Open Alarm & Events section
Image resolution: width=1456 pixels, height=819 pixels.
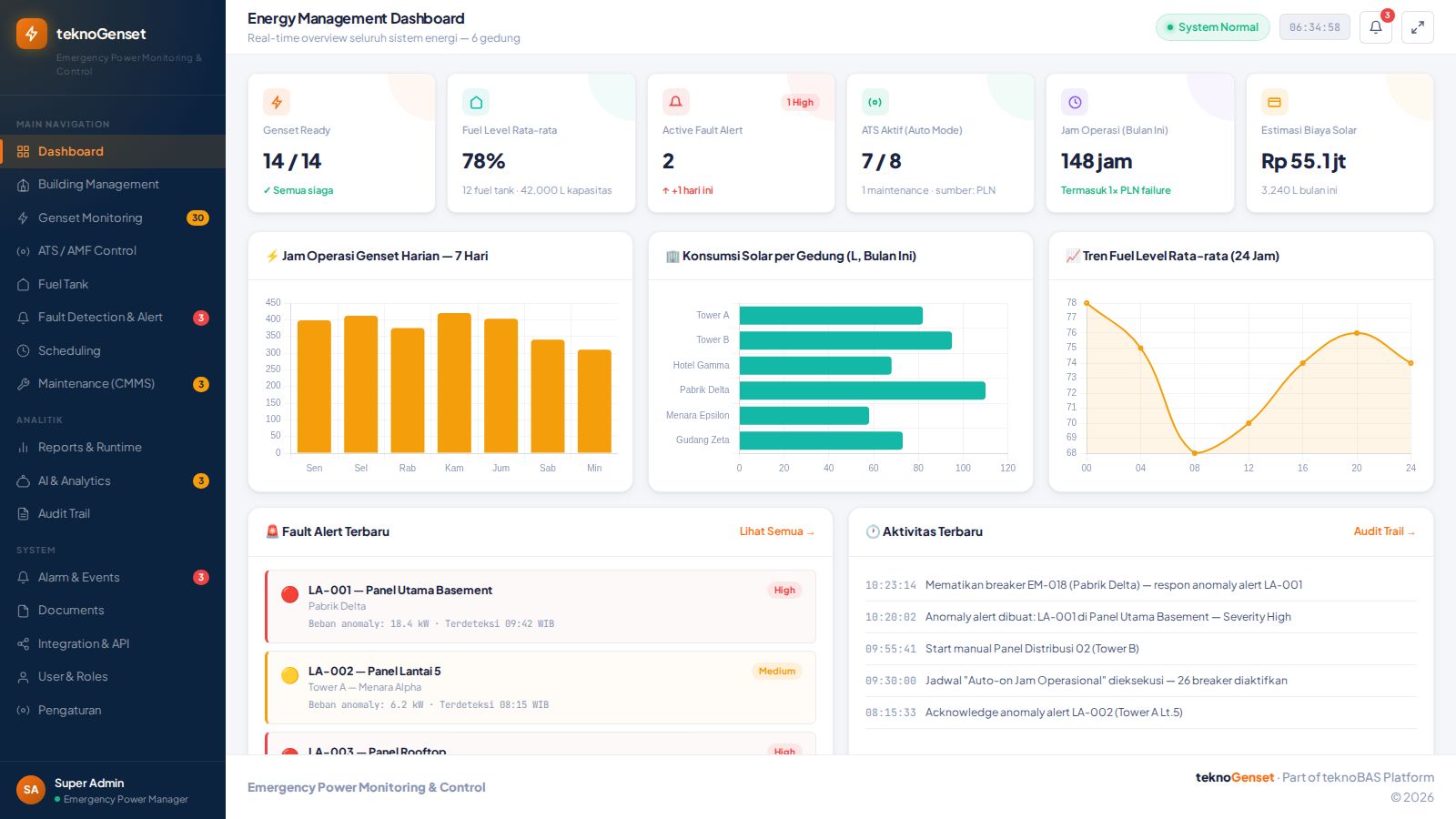tap(113, 578)
